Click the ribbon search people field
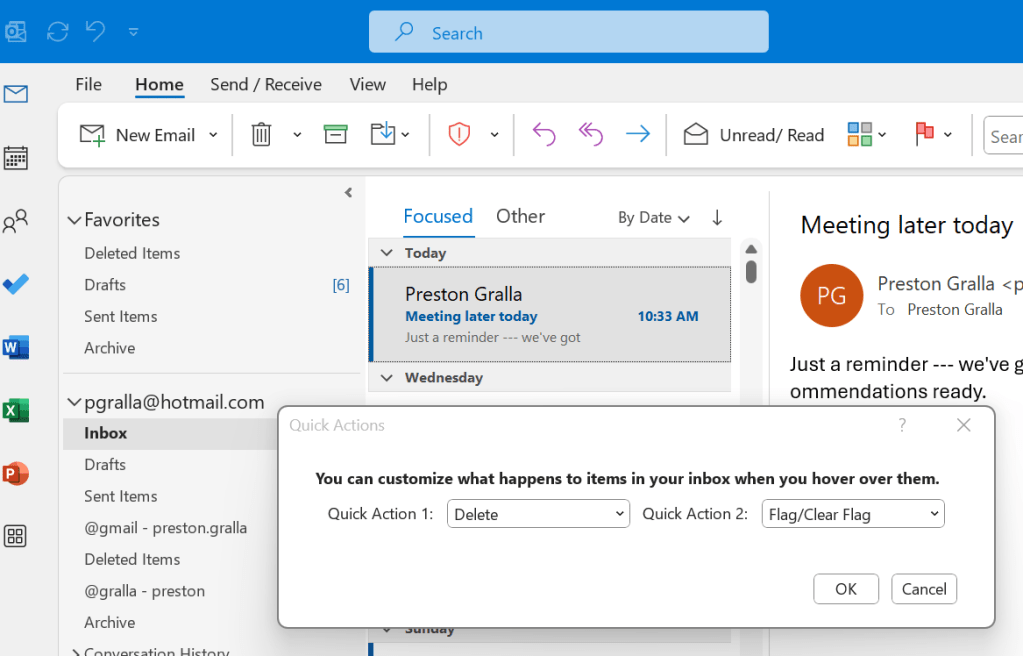The height and width of the screenshot is (656, 1023). [1003, 136]
